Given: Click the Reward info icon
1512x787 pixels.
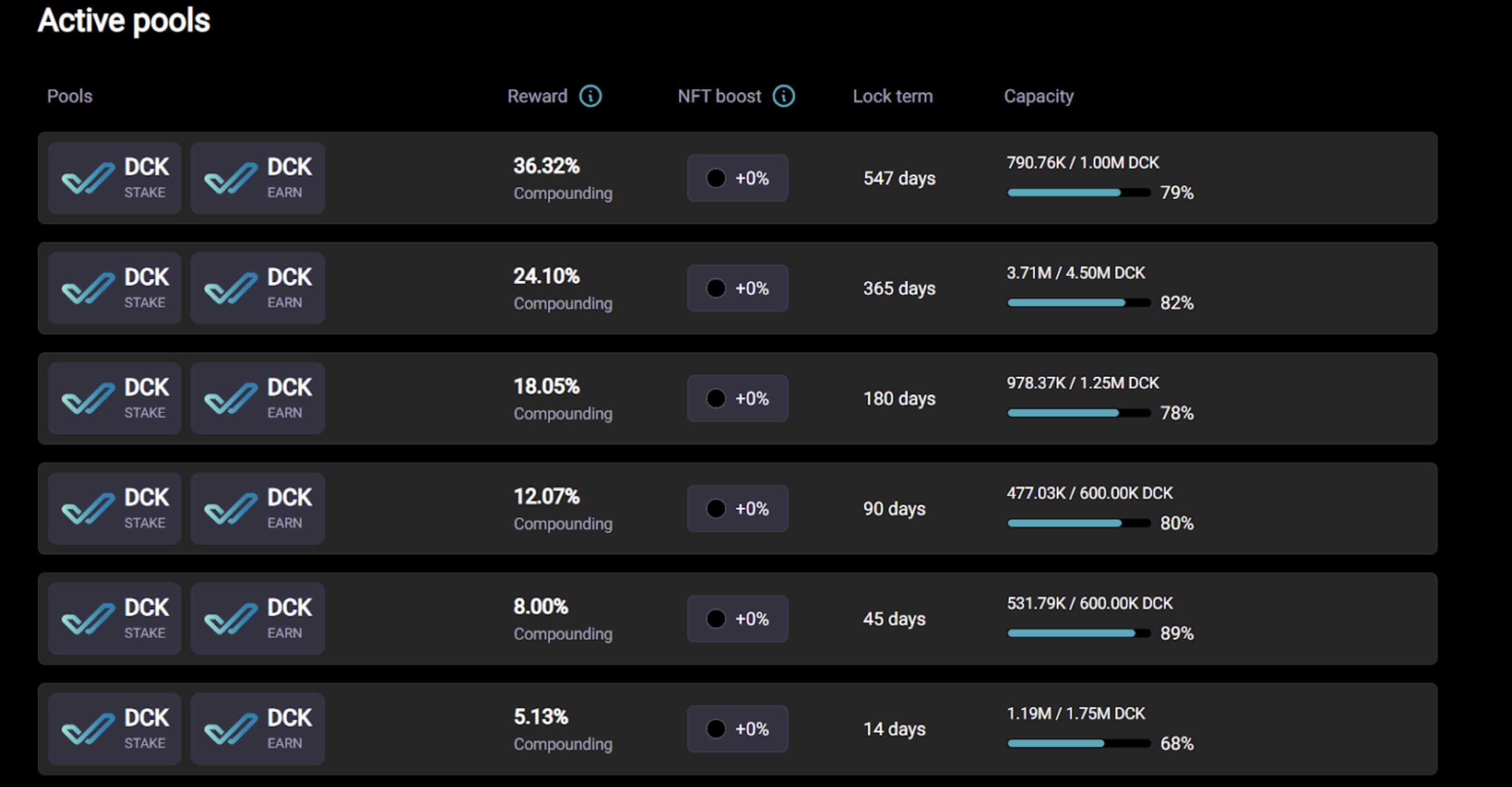Looking at the screenshot, I should [x=590, y=96].
